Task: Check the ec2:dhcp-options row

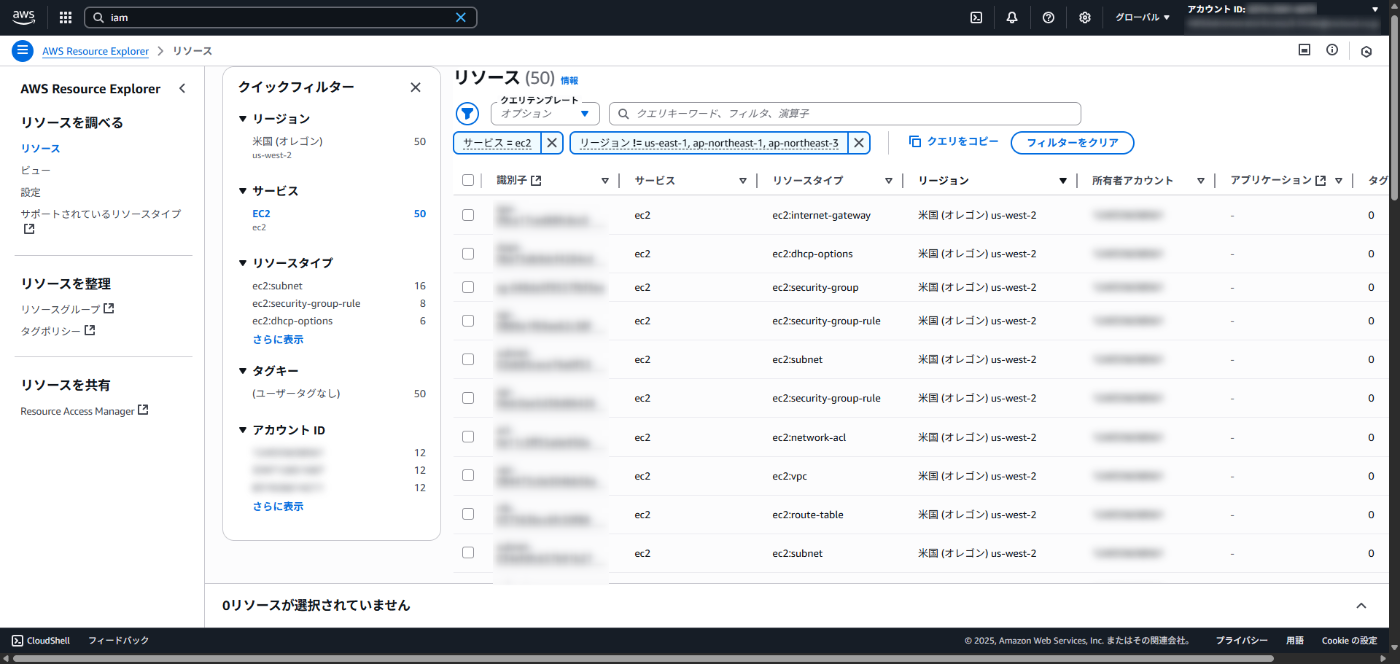Action: click(468, 254)
